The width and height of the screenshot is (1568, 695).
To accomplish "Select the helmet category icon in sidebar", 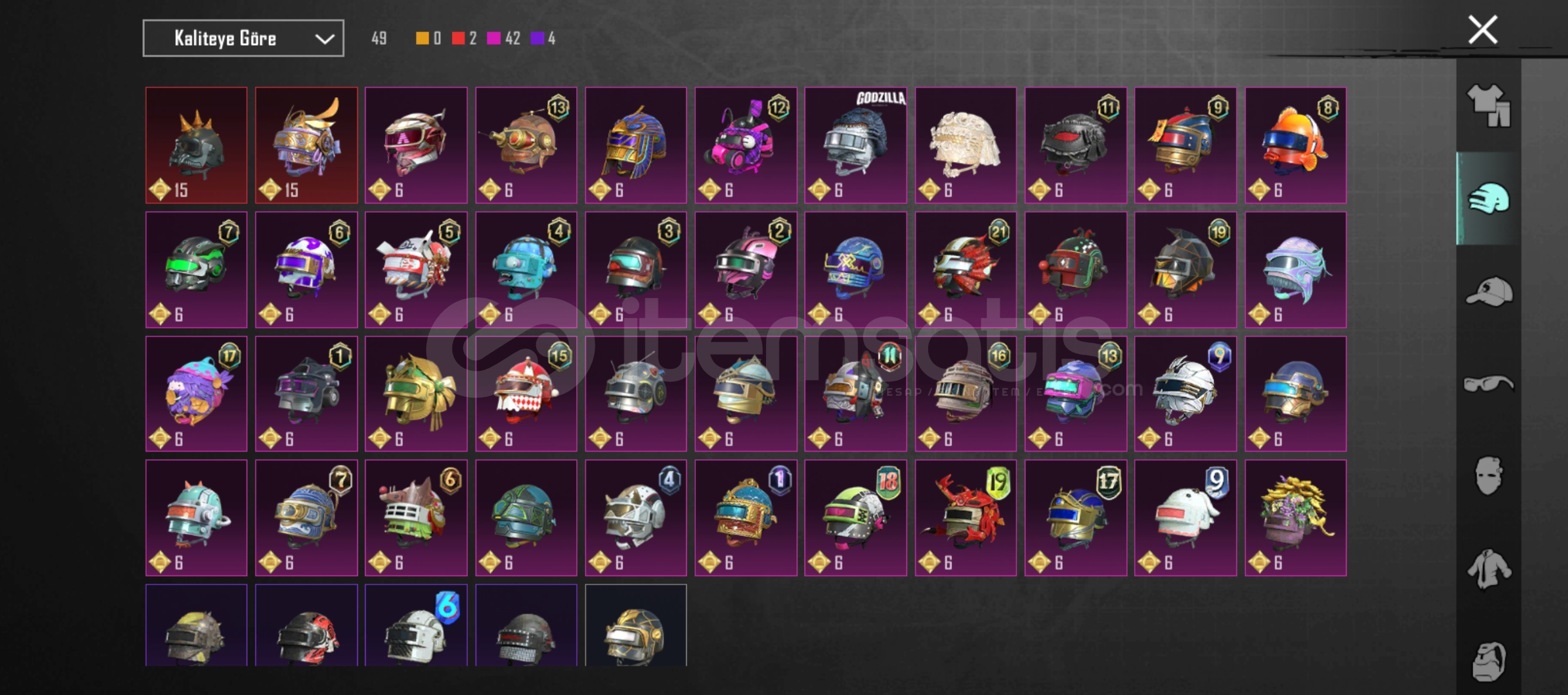I will pyautogui.click(x=1488, y=198).
